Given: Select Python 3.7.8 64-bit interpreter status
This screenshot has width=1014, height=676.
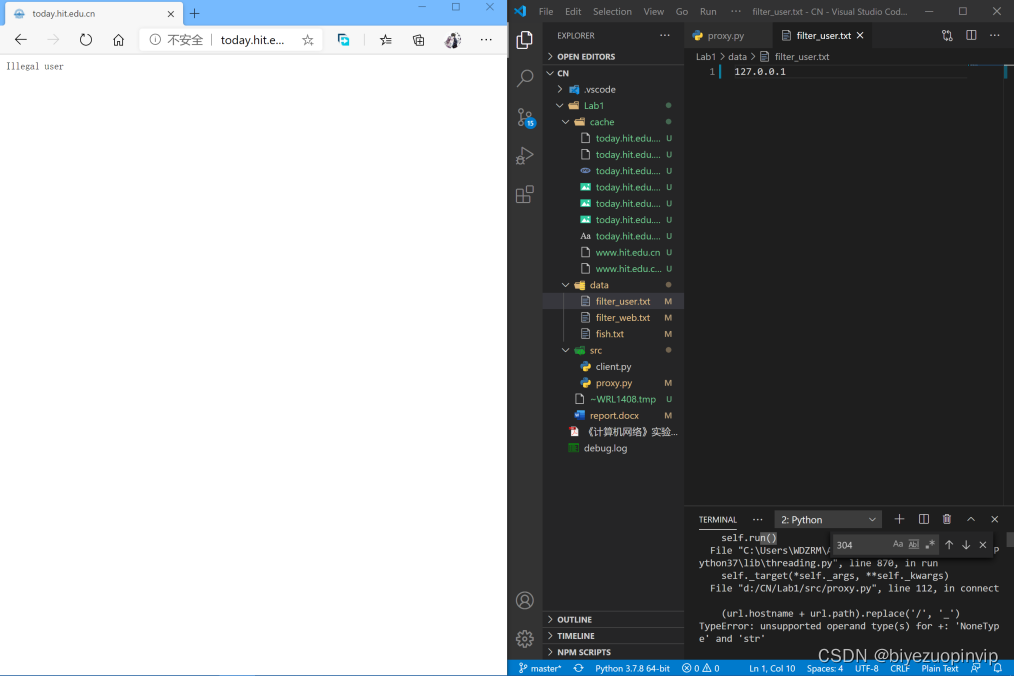Looking at the screenshot, I should [x=632, y=668].
